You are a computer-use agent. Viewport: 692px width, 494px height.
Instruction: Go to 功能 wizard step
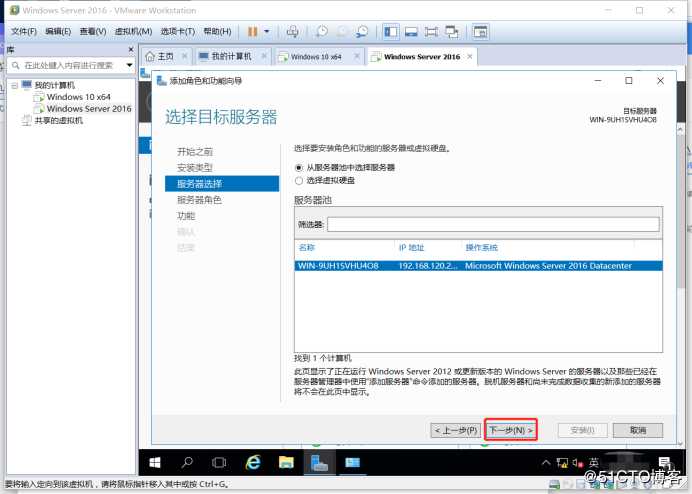186,216
